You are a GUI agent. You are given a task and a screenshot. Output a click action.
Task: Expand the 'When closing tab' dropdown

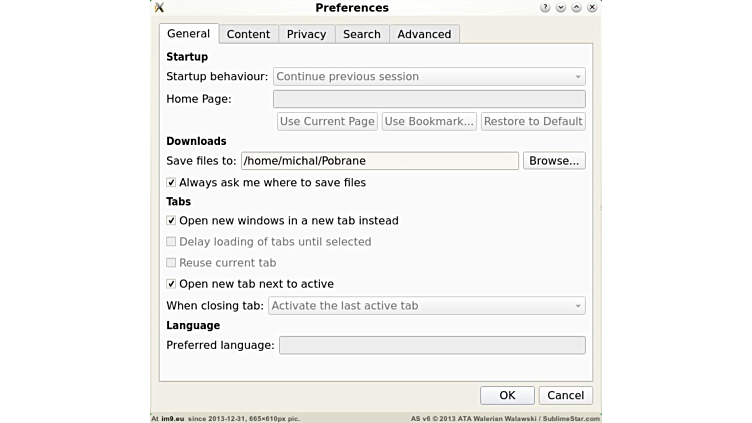click(x=426, y=306)
